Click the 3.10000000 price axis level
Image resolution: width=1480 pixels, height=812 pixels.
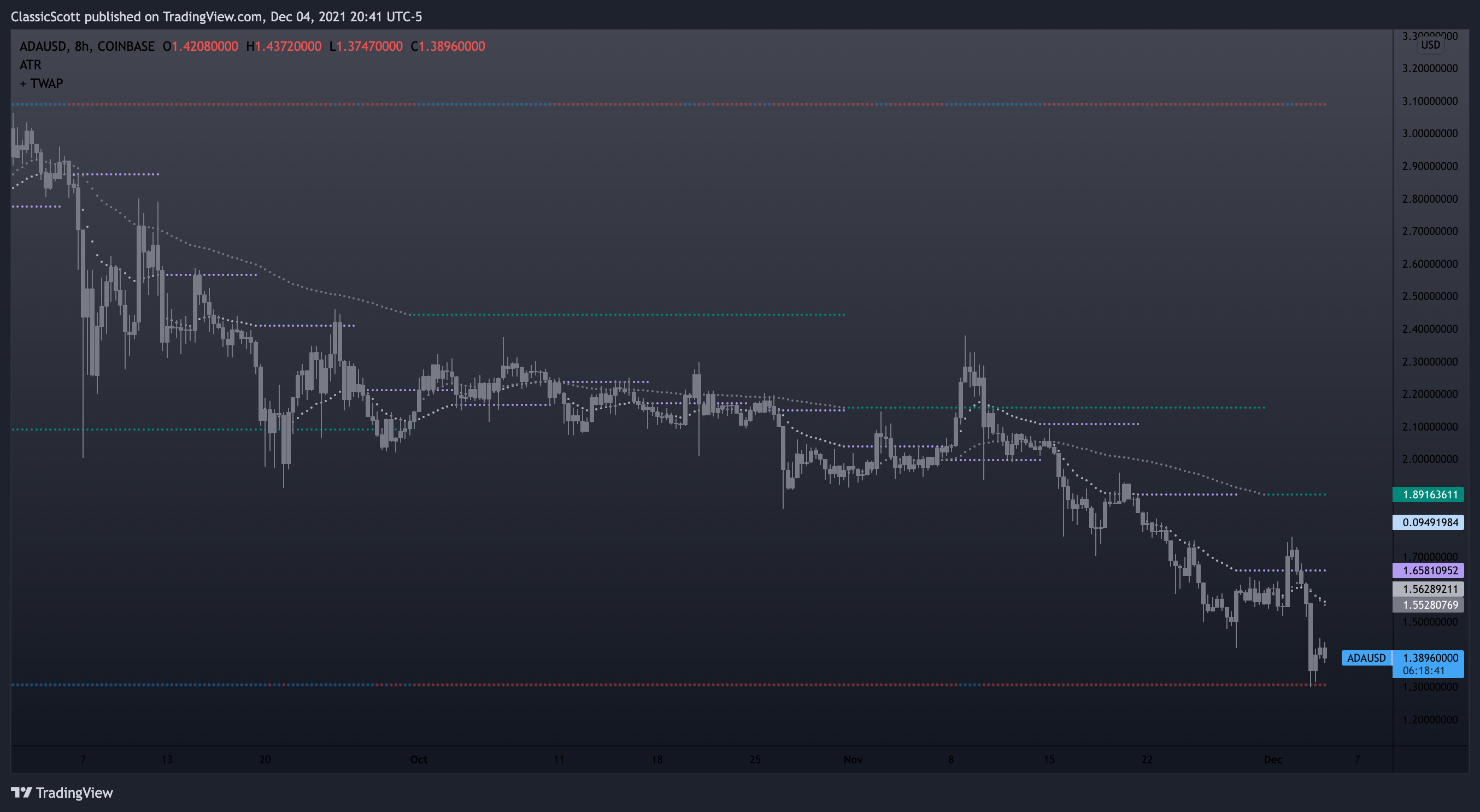[1430, 101]
